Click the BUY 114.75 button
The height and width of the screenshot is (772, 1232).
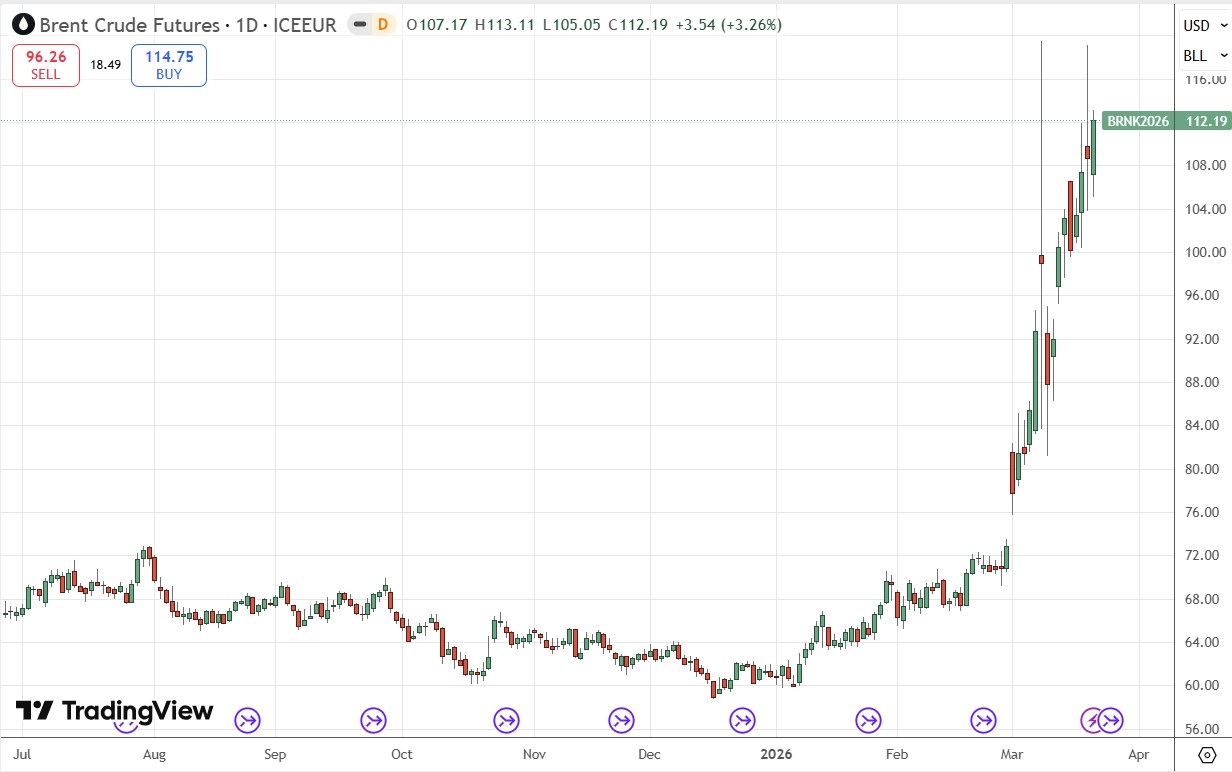(168, 64)
